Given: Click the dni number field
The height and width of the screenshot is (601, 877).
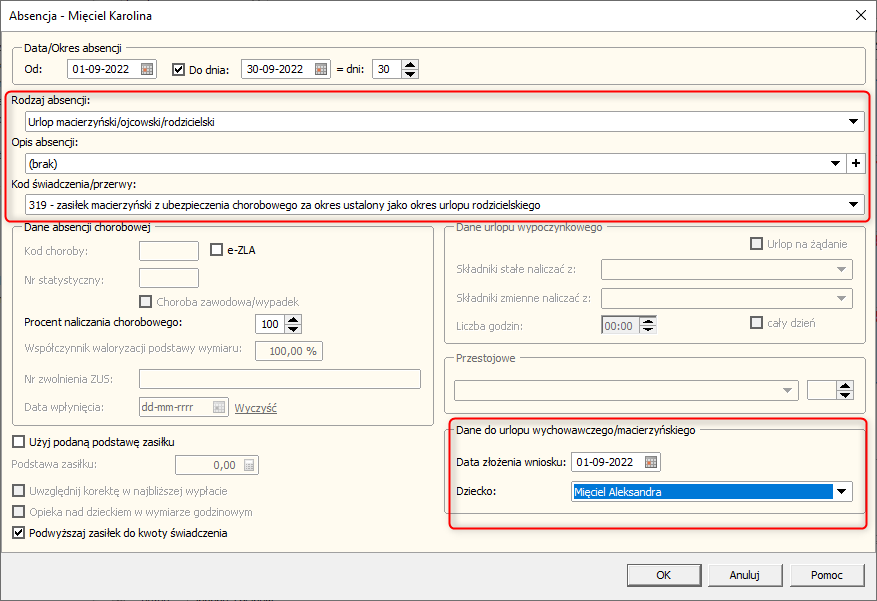Looking at the screenshot, I should coord(387,69).
